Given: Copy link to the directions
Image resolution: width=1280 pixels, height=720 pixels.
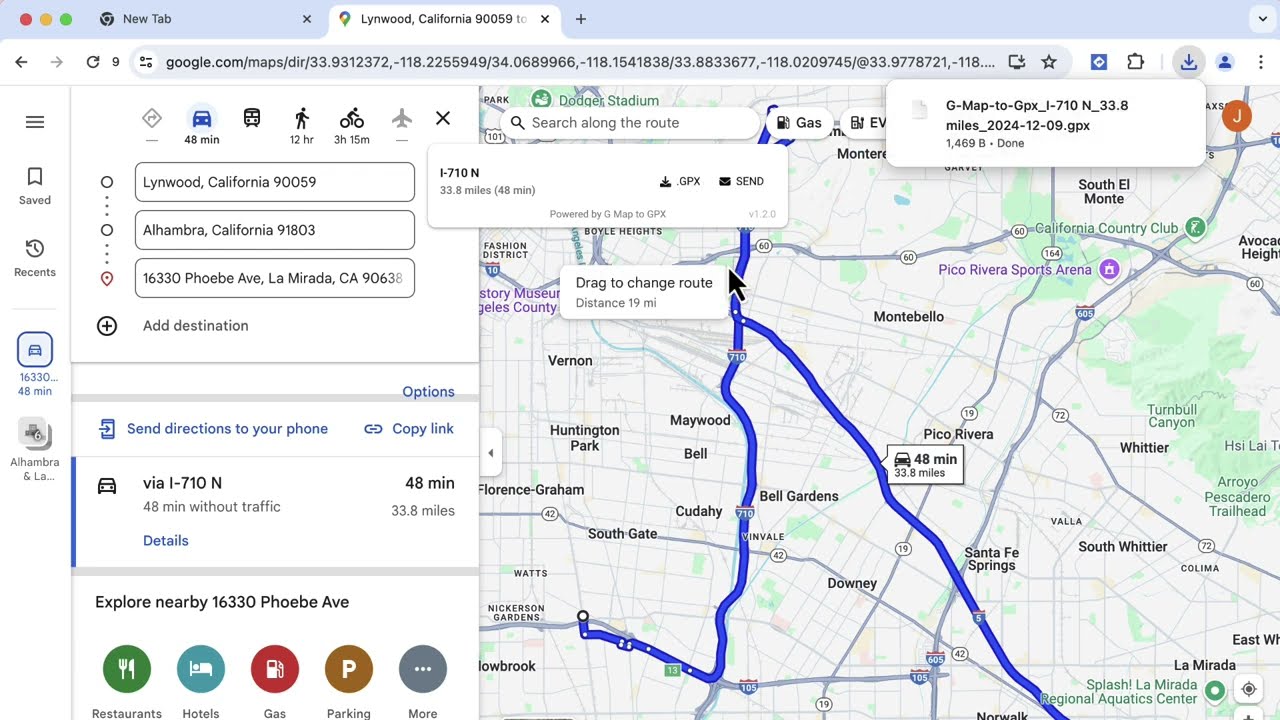Looking at the screenshot, I should point(409,429).
